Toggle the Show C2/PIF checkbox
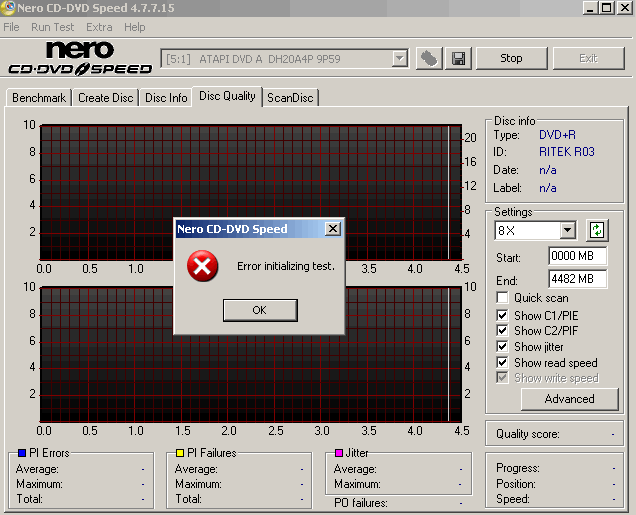This screenshot has height=515, width=636. (502, 330)
